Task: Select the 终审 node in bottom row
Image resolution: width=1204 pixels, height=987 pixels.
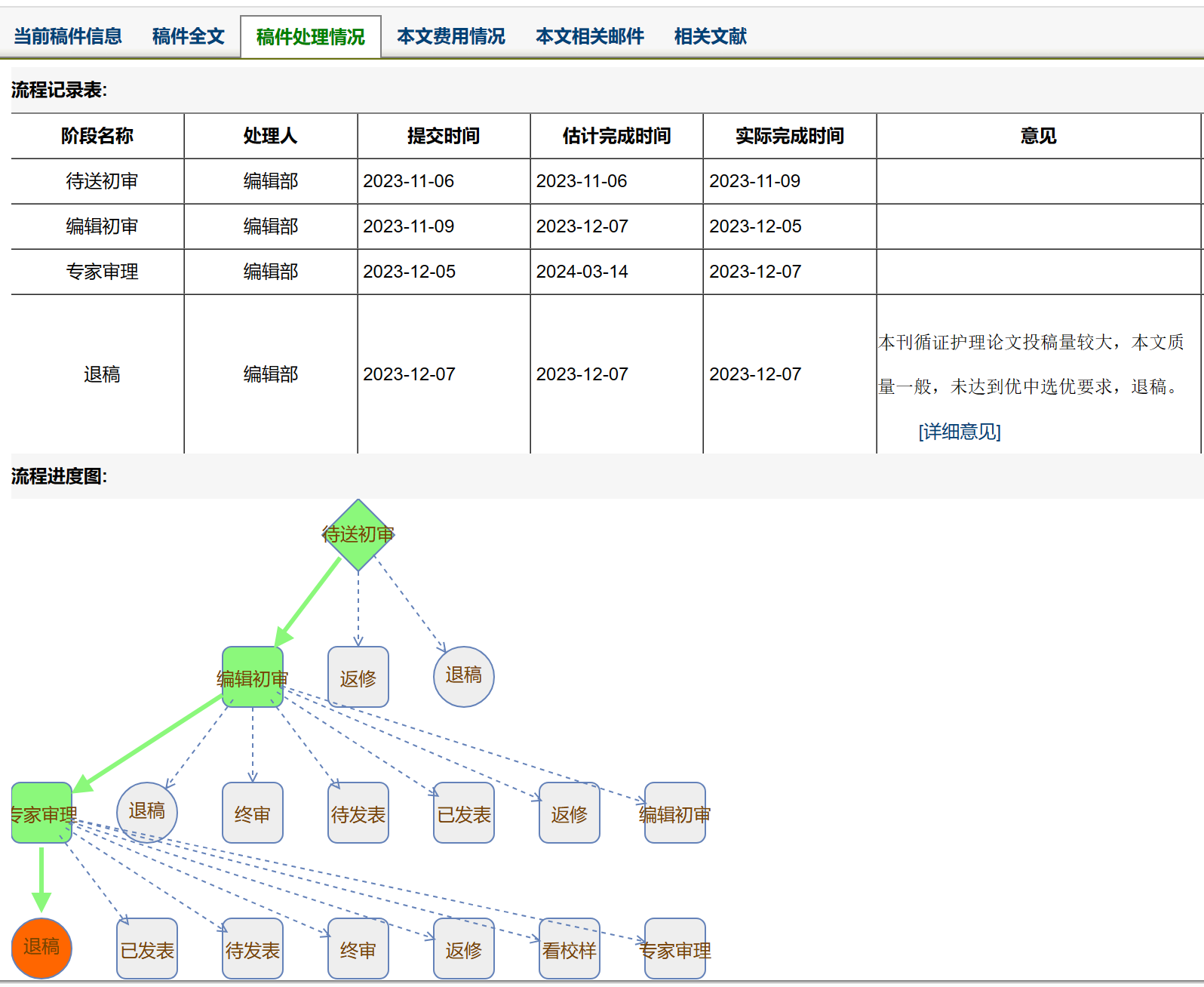Action: coord(358,949)
